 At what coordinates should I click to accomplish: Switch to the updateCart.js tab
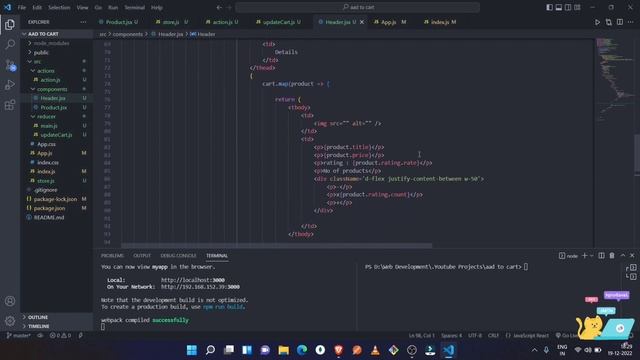279,22
